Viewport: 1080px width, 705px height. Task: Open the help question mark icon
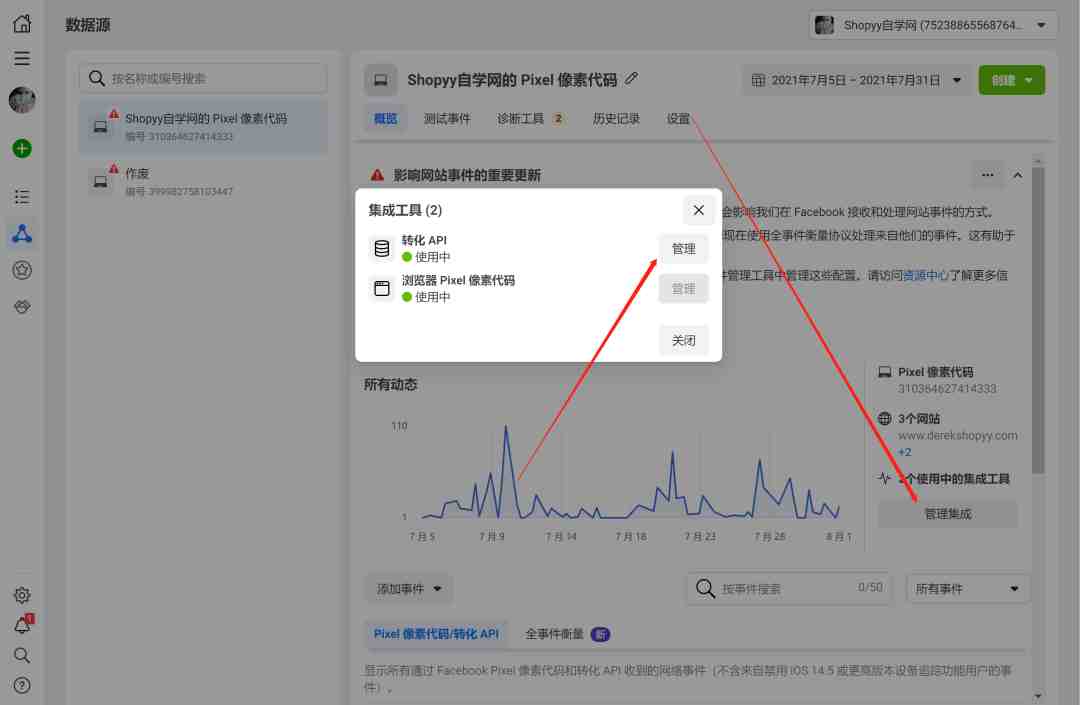coord(22,685)
